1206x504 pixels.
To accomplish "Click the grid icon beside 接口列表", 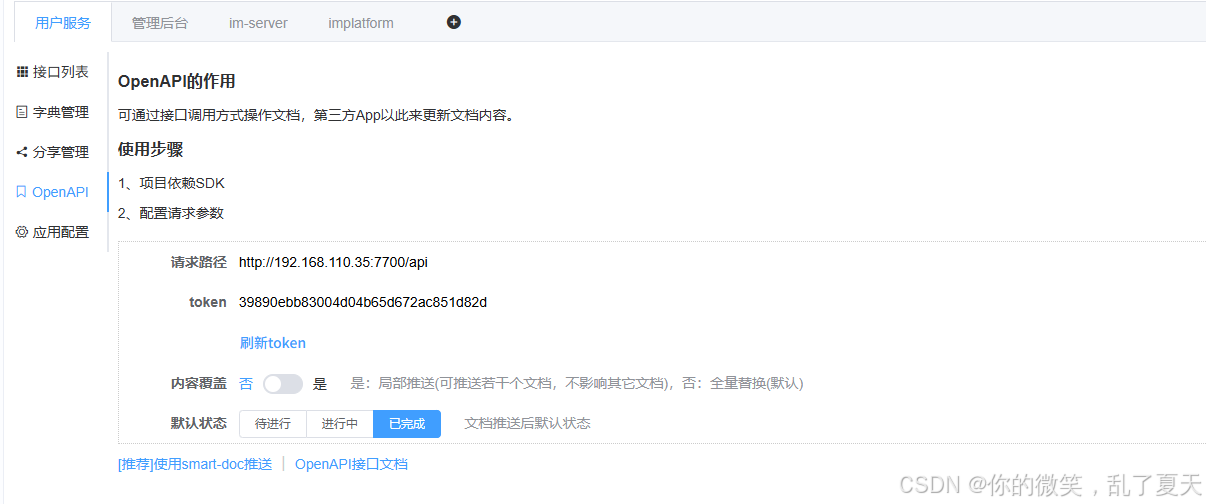I will (x=22, y=72).
